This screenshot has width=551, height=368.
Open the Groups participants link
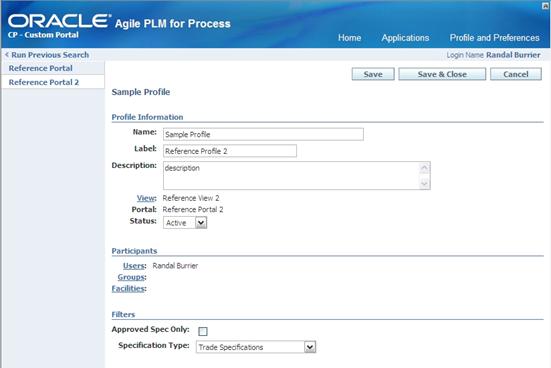pos(131,277)
